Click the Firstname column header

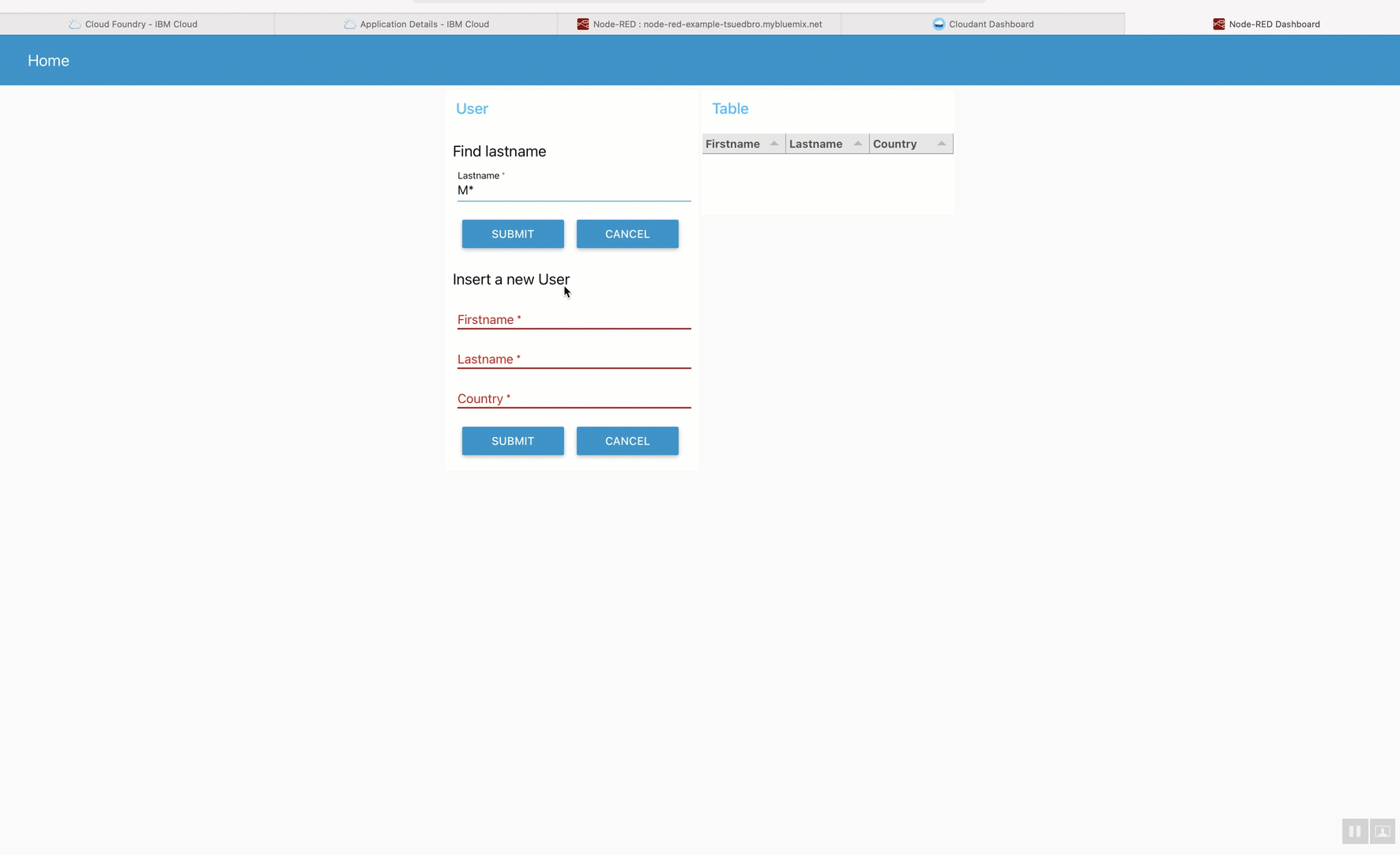click(743, 144)
